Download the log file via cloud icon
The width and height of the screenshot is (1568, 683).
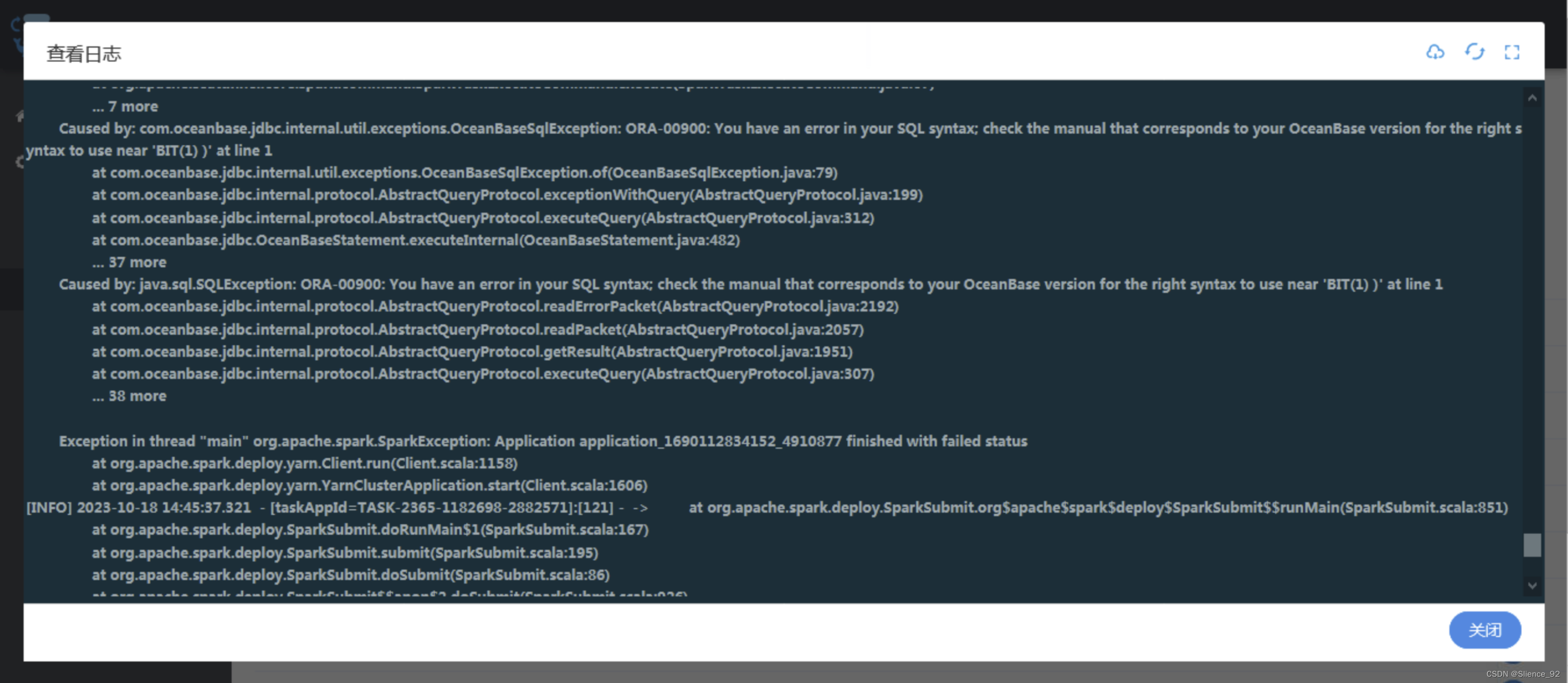click(x=1435, y=52)
